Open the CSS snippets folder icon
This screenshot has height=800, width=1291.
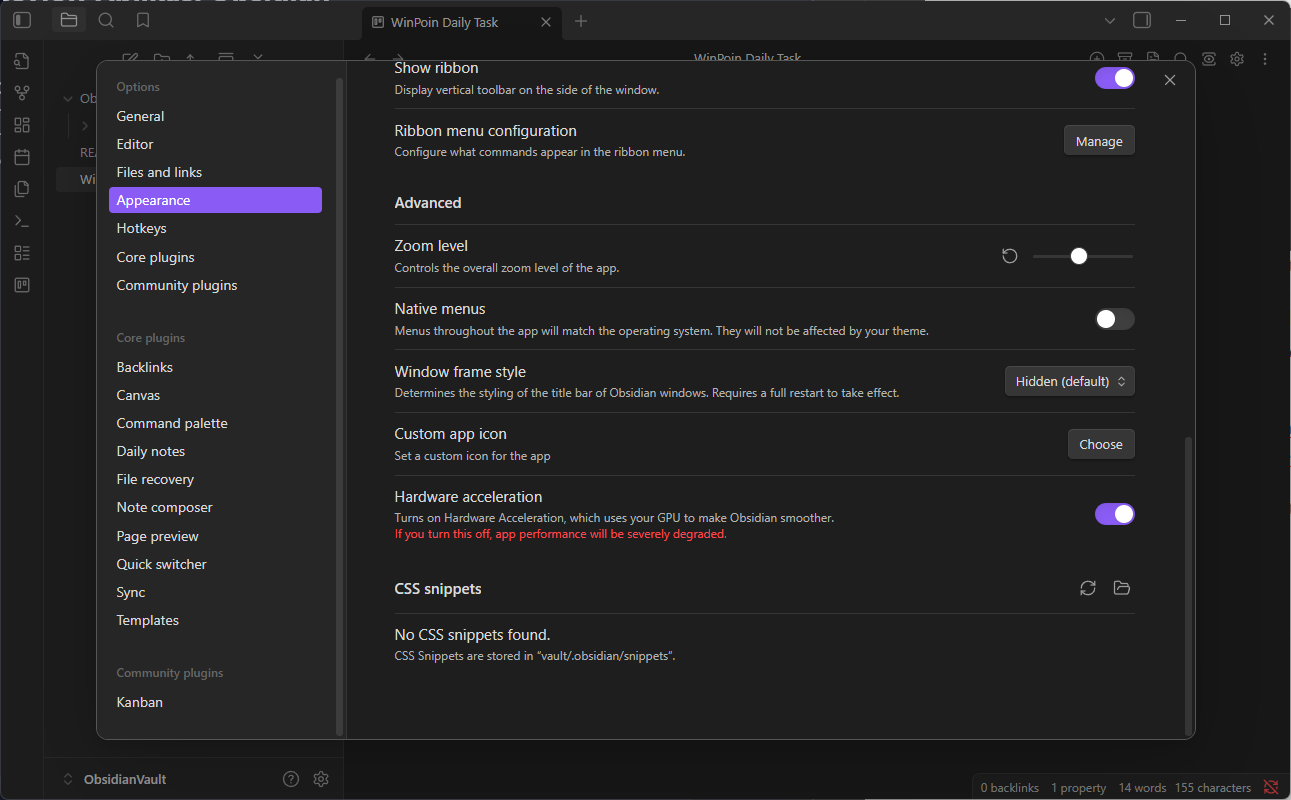[x=1122, y=588]
